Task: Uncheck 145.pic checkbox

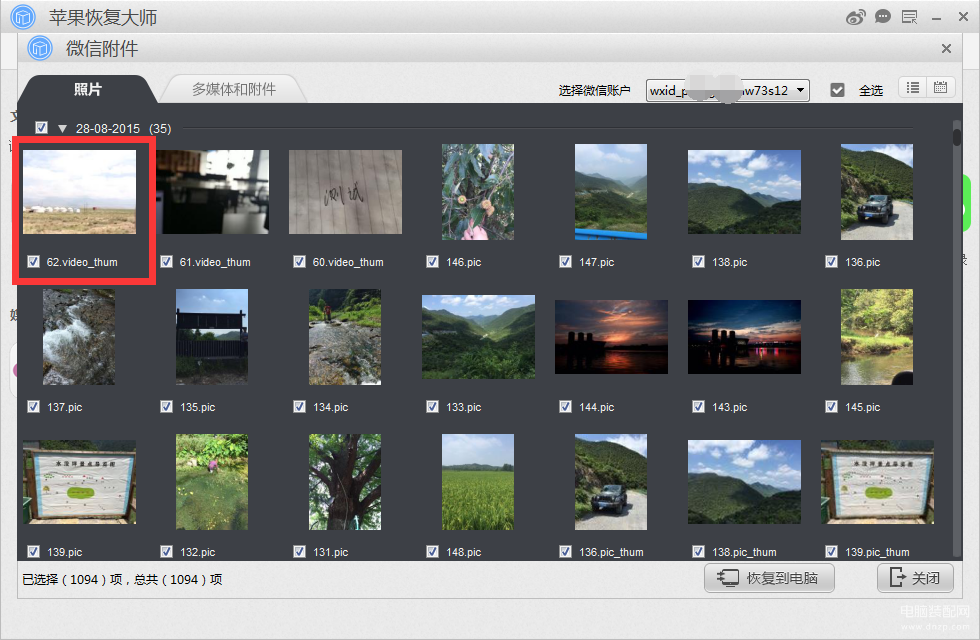Action: [831, 406]
